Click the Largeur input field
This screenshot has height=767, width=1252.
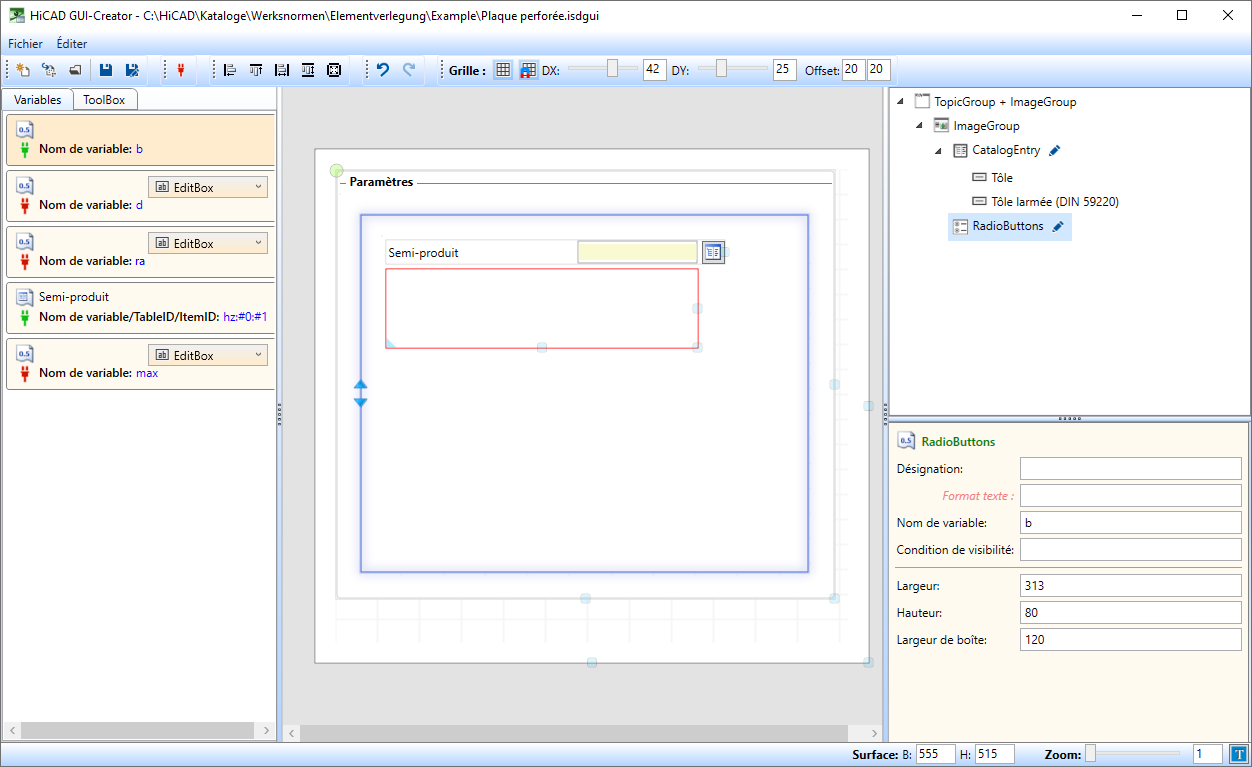(x=1130, y=585)
